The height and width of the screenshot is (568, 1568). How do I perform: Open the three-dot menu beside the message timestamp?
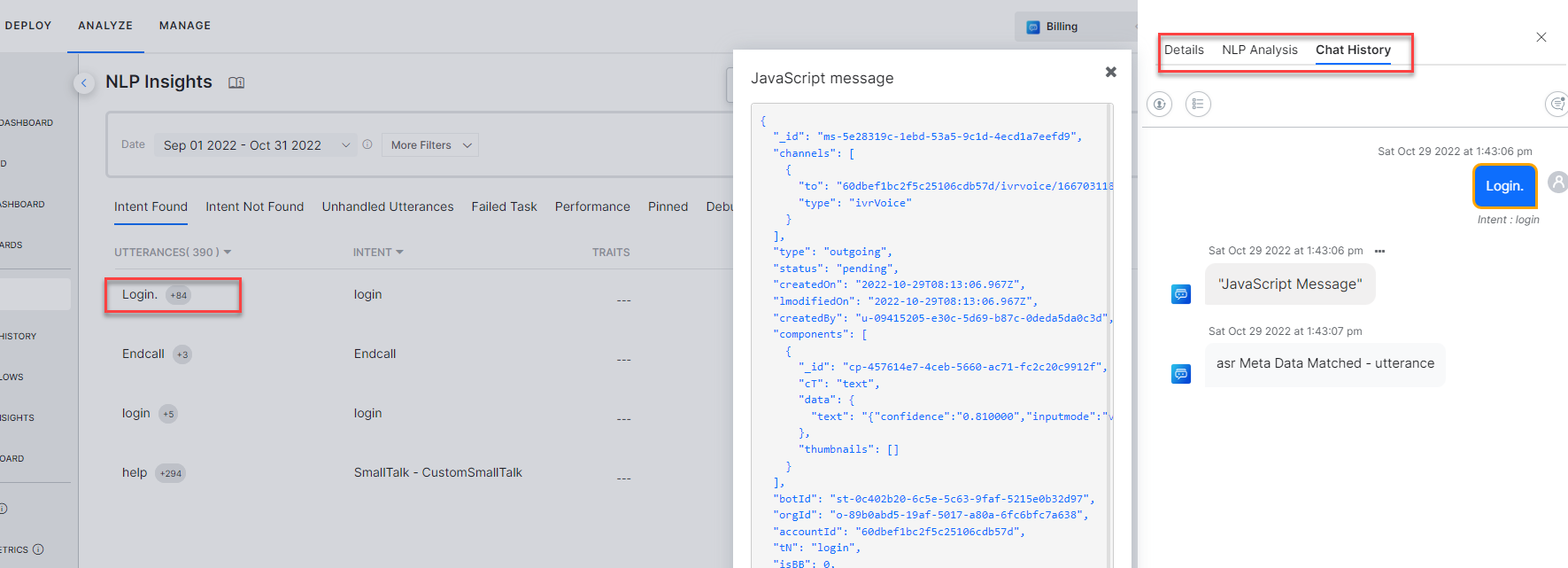(x=1379, y=251)
